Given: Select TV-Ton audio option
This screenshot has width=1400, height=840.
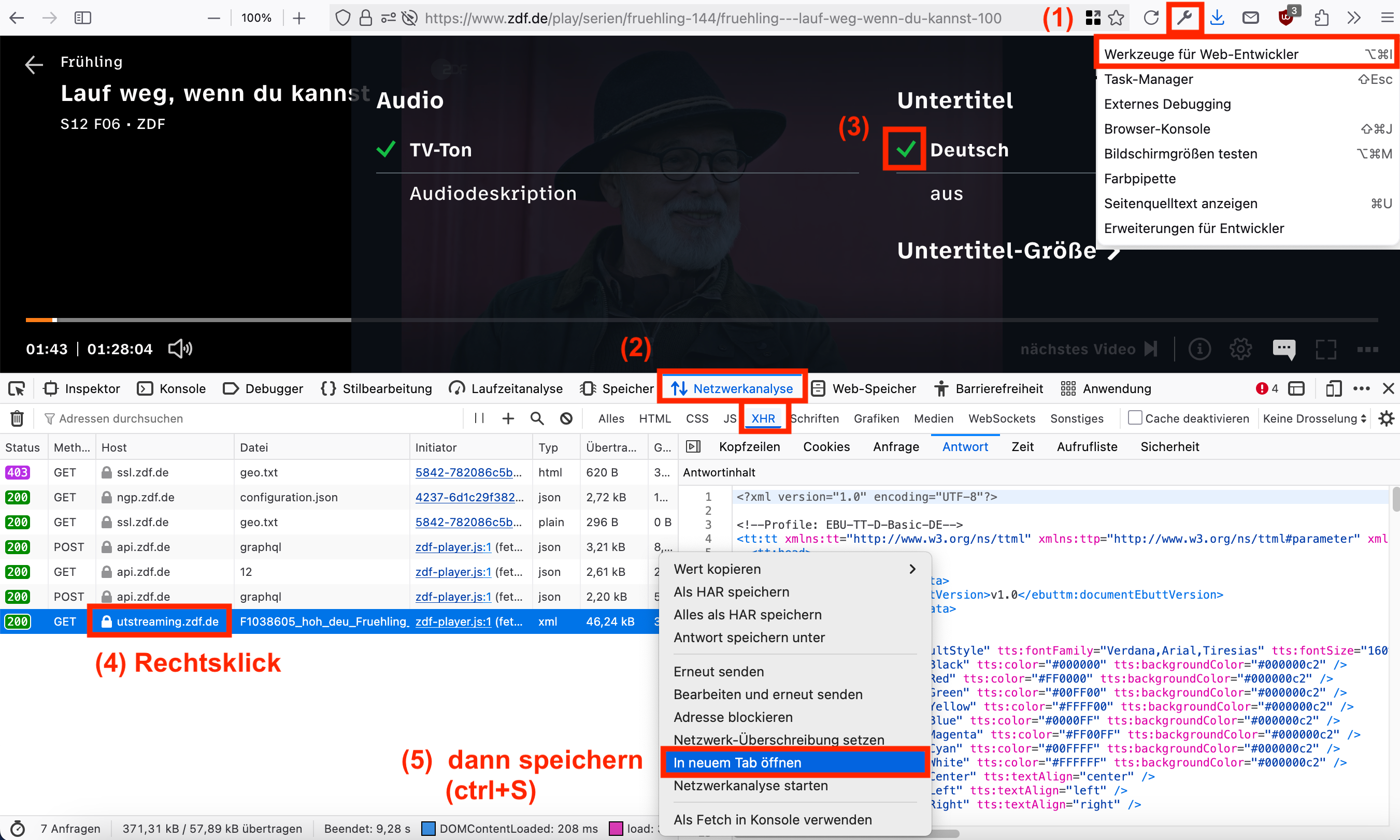Looking at the screenshot, I should click(x=440, y=150).
